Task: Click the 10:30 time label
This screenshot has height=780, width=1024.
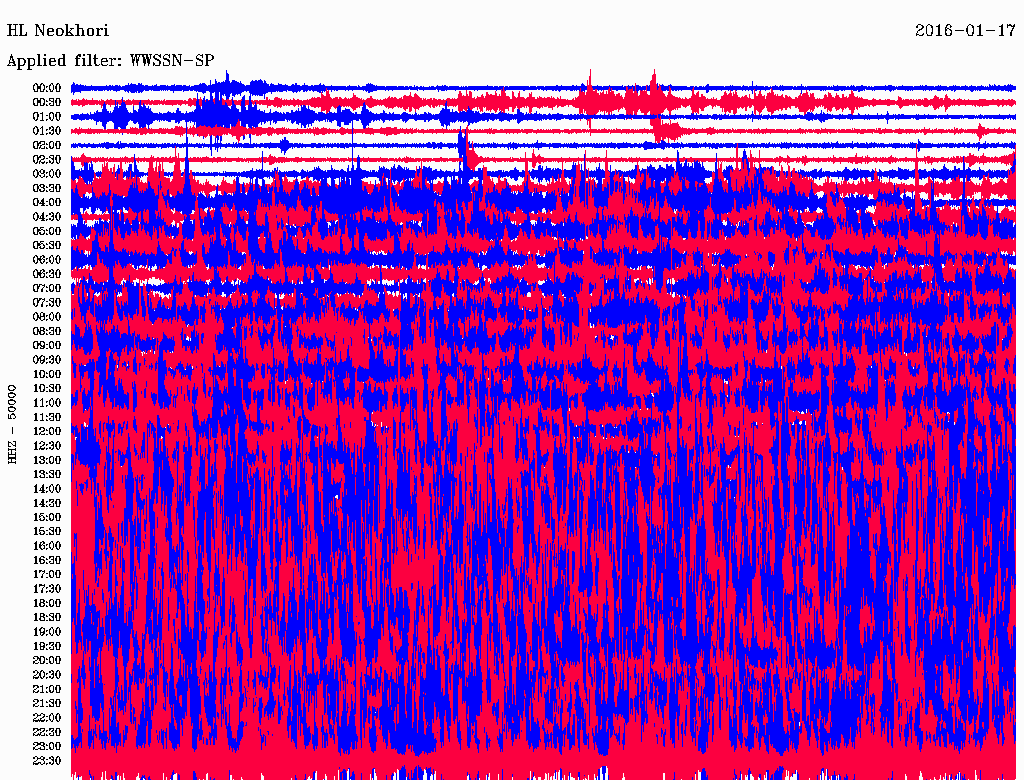Action: coord(47,388)
